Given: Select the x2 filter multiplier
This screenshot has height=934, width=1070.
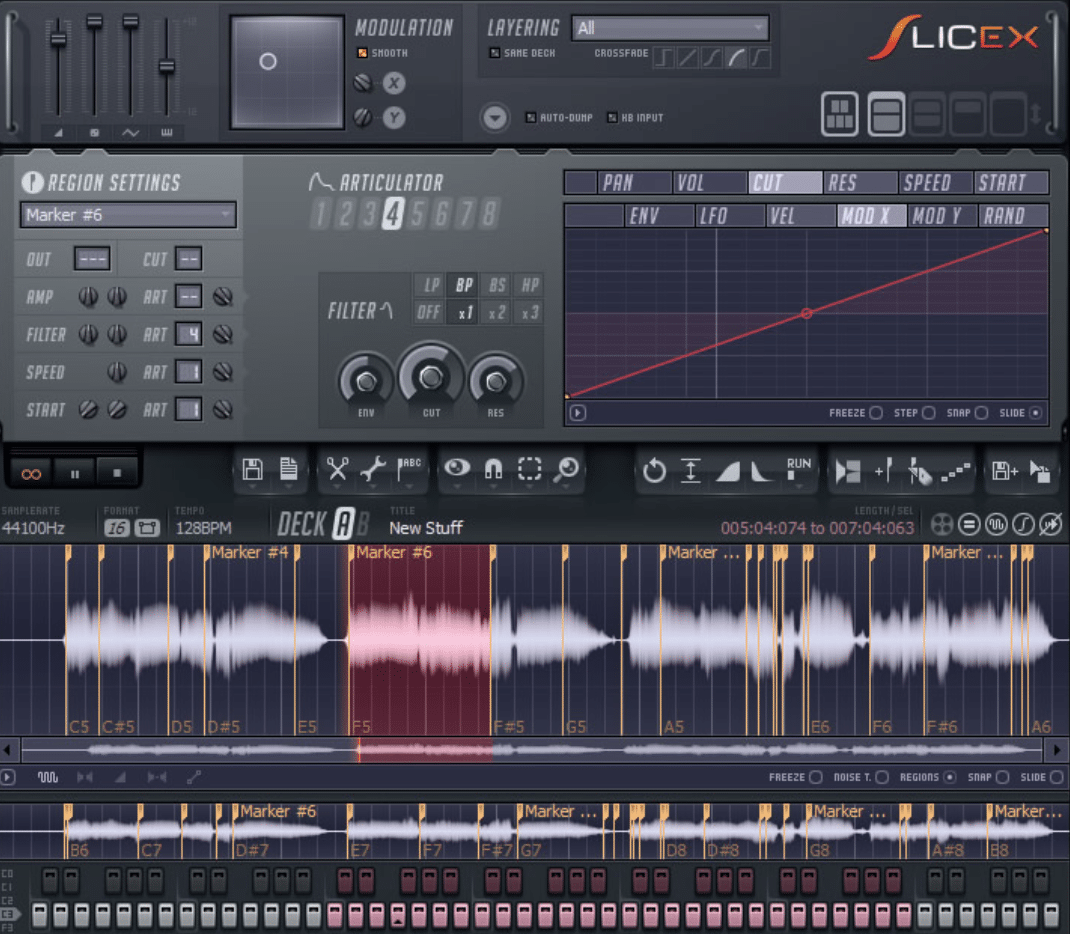Looking at the screenshot, I should coord(497,312).
